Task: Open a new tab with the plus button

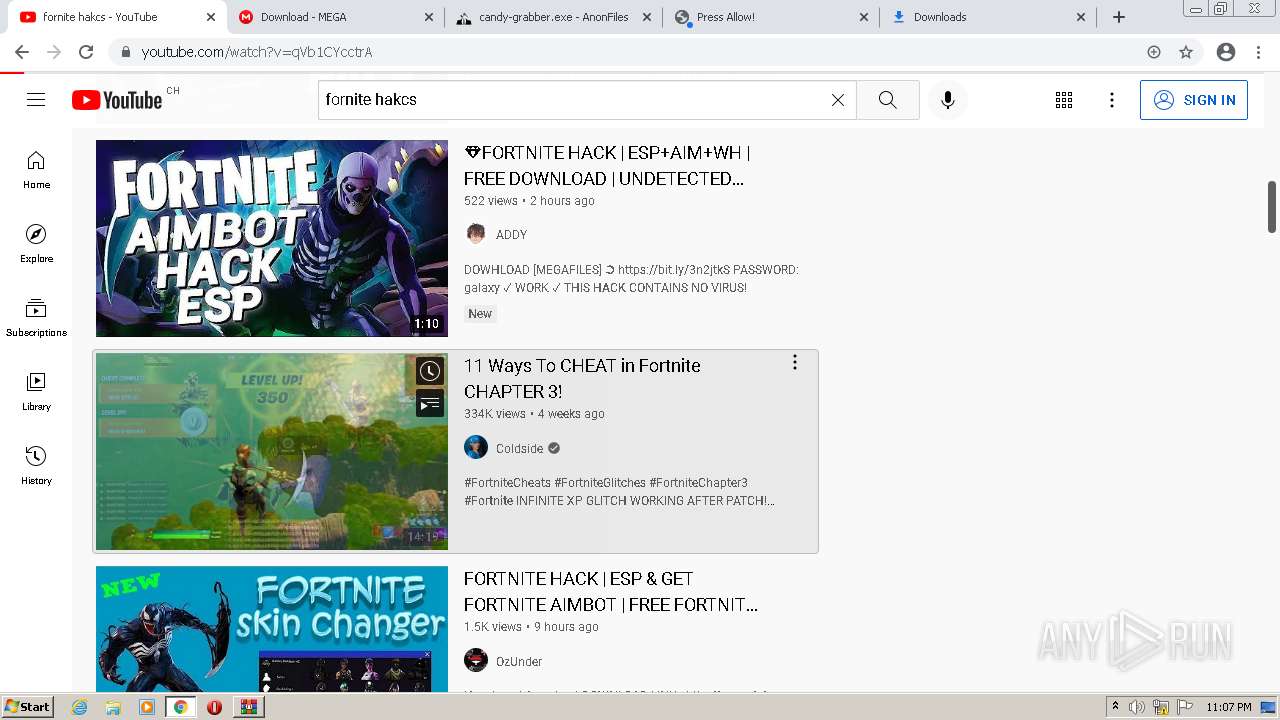Action: [1119, 17]
